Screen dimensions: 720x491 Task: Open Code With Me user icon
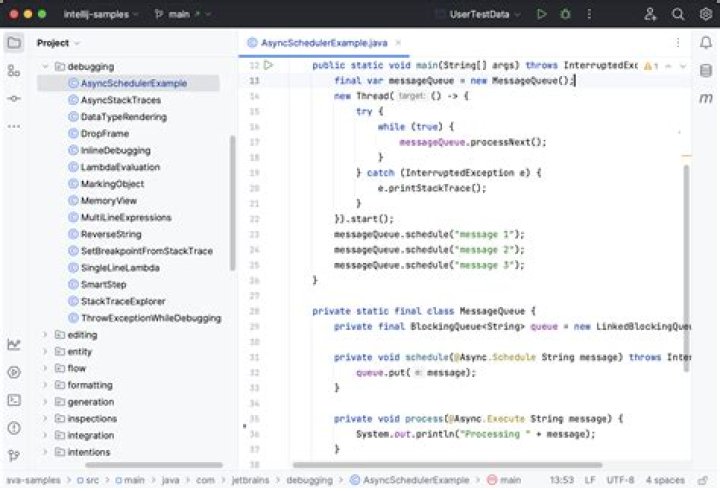click(x=650, y=14)
